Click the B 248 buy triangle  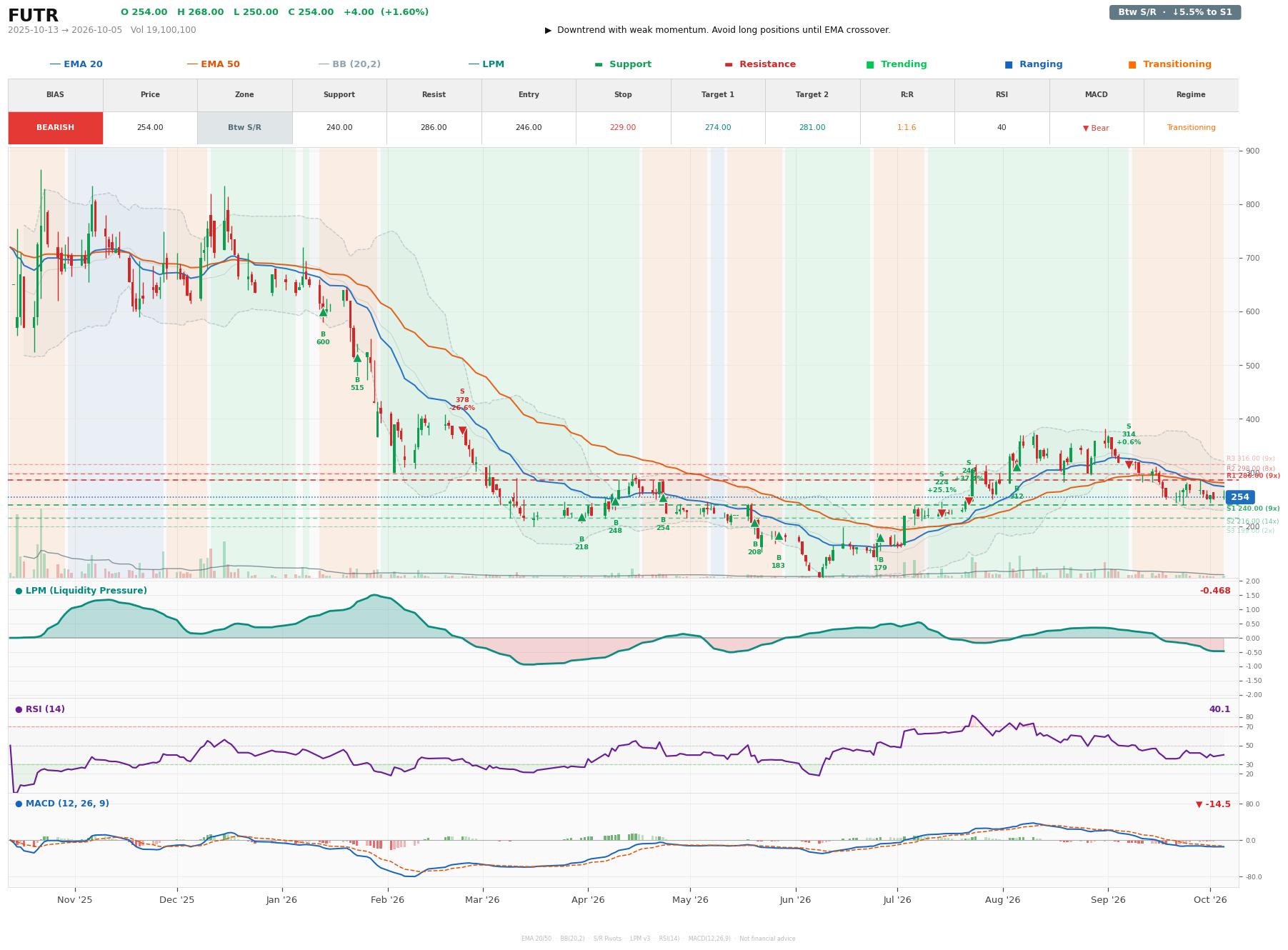(x=615, y=501)
